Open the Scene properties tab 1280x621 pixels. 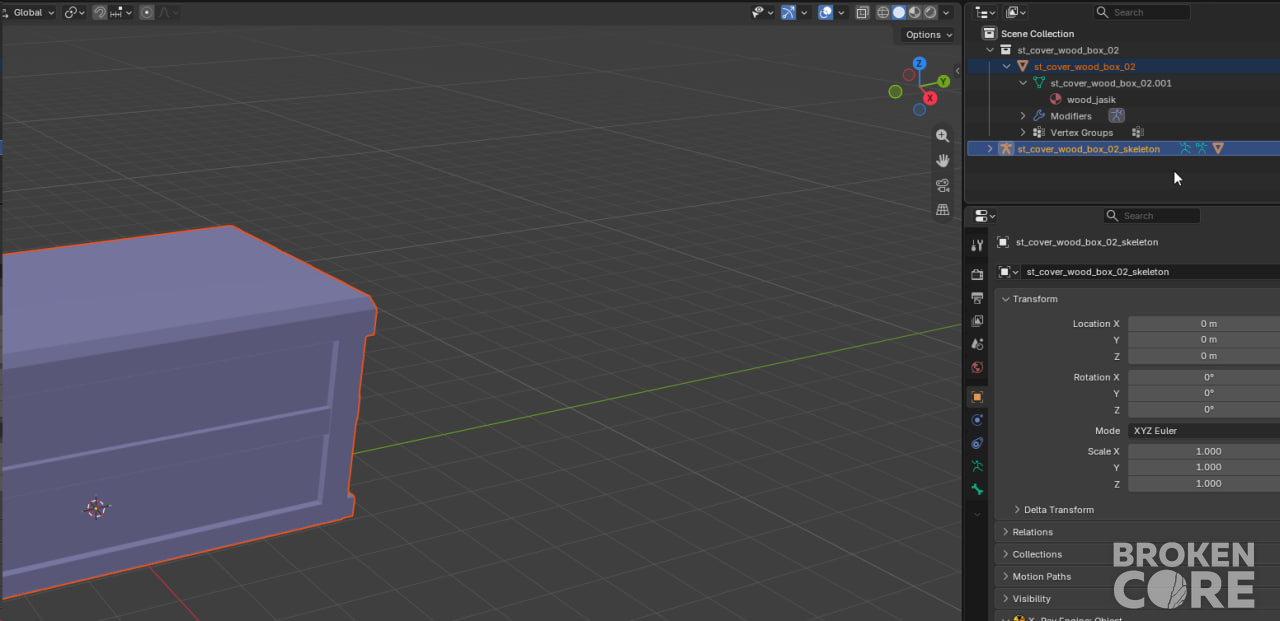point(977,344)
